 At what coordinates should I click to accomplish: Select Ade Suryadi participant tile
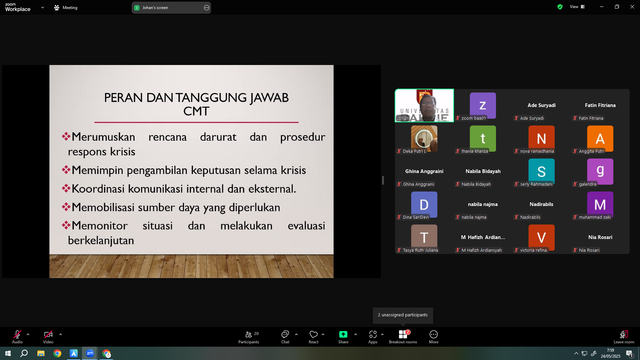click(542, 105)
